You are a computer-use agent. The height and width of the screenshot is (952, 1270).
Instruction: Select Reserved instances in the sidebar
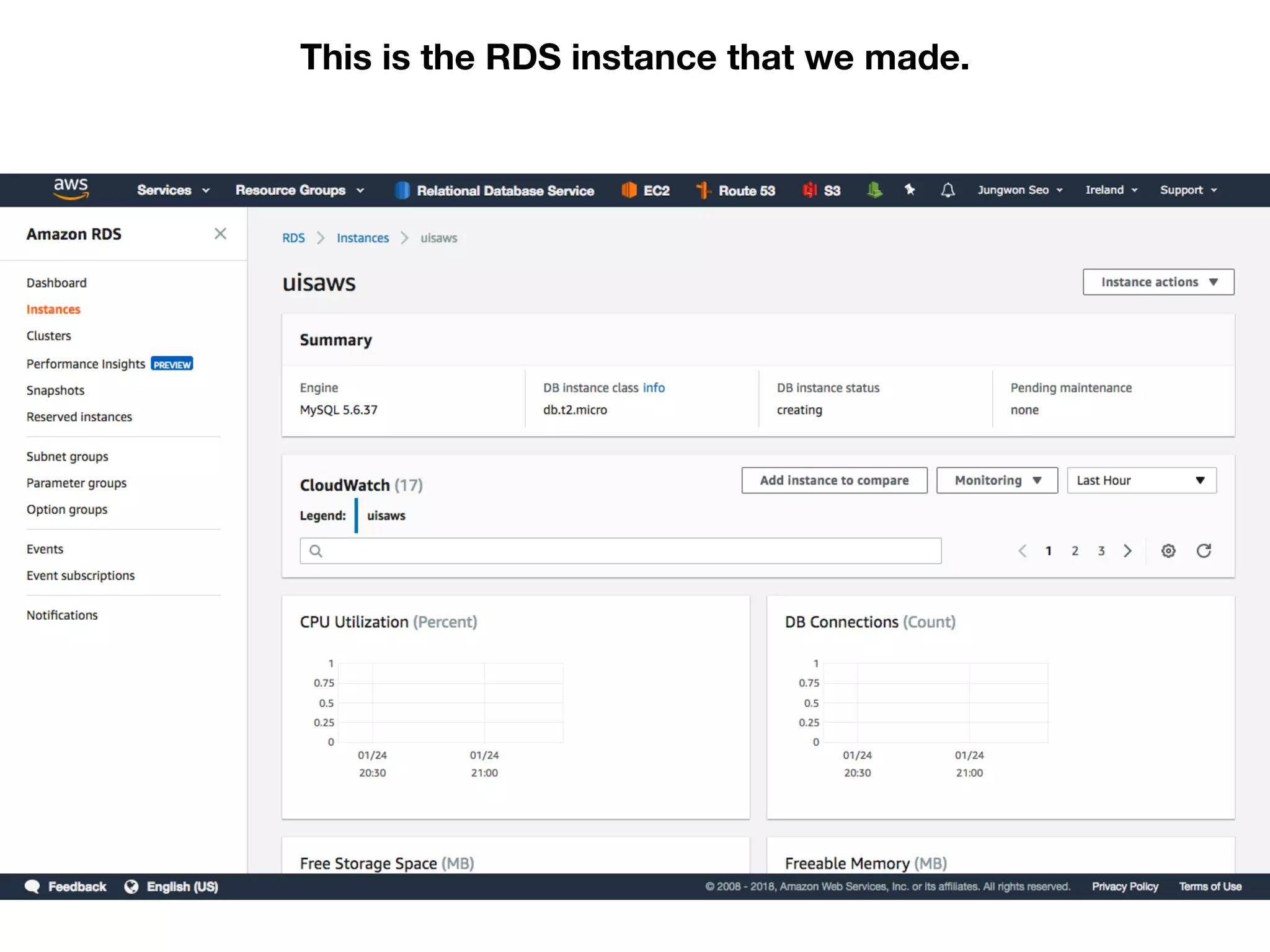coord(79,417)
